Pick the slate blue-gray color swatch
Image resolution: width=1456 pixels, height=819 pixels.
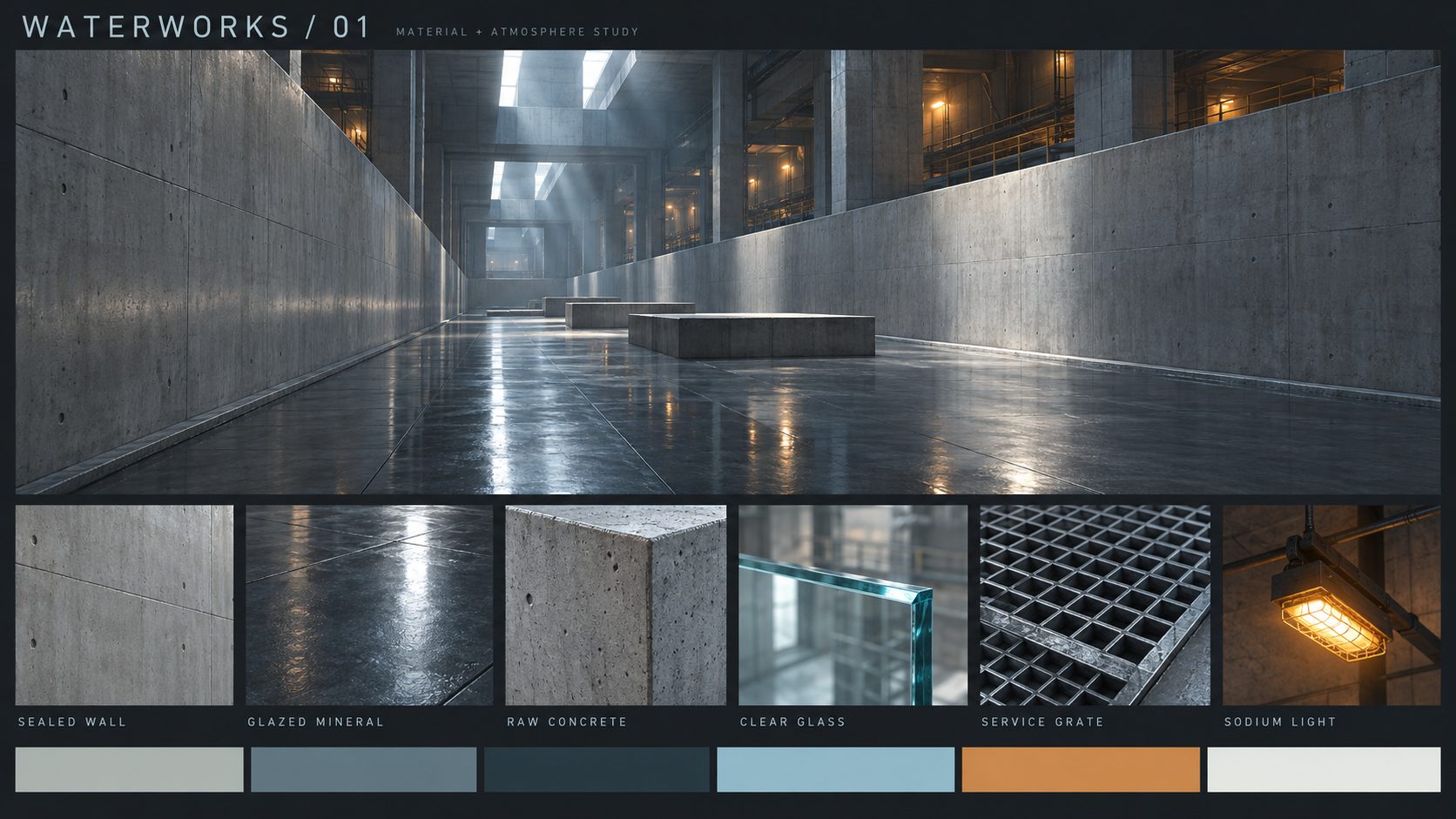pos(364,769)
